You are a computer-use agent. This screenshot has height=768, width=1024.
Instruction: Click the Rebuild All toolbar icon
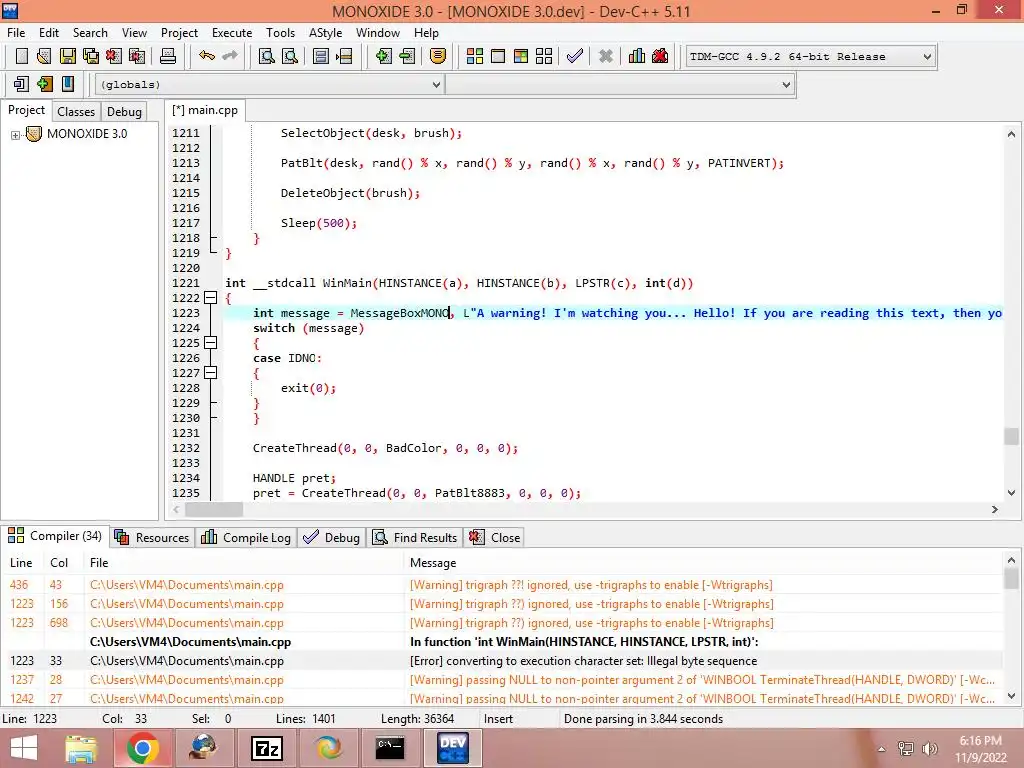[544, 56]
